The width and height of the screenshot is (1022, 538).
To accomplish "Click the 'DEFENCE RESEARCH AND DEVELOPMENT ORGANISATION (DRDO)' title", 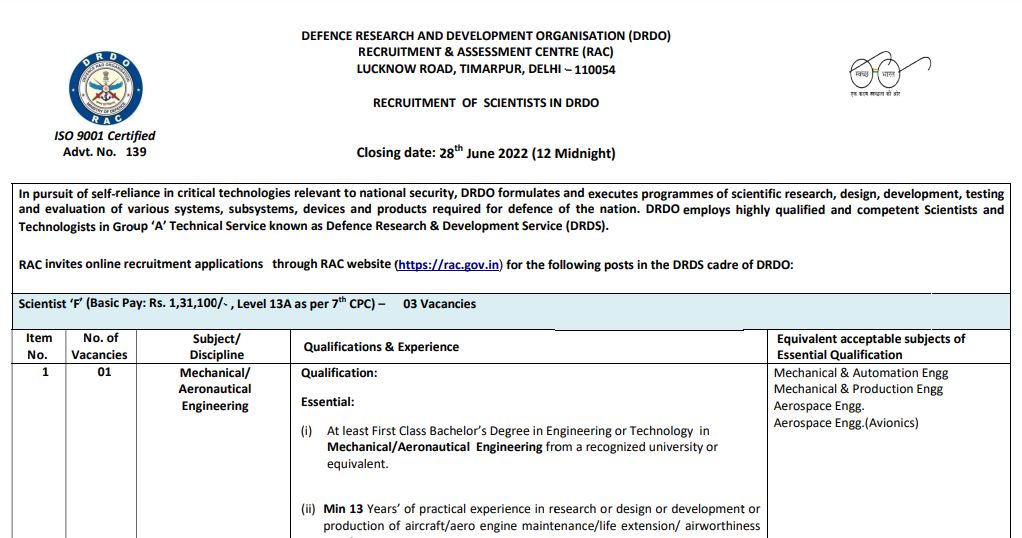I will 486,36.
